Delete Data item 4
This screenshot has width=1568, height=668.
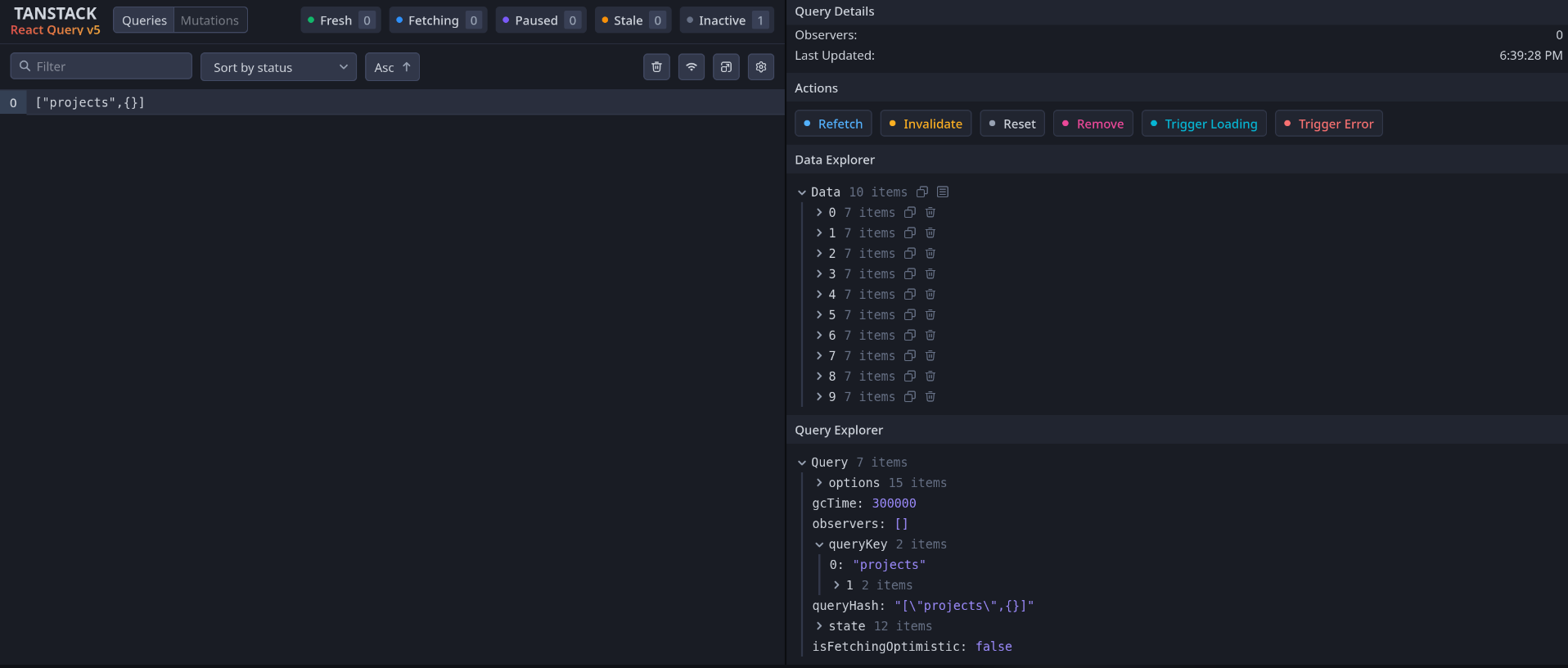point(930,294)
